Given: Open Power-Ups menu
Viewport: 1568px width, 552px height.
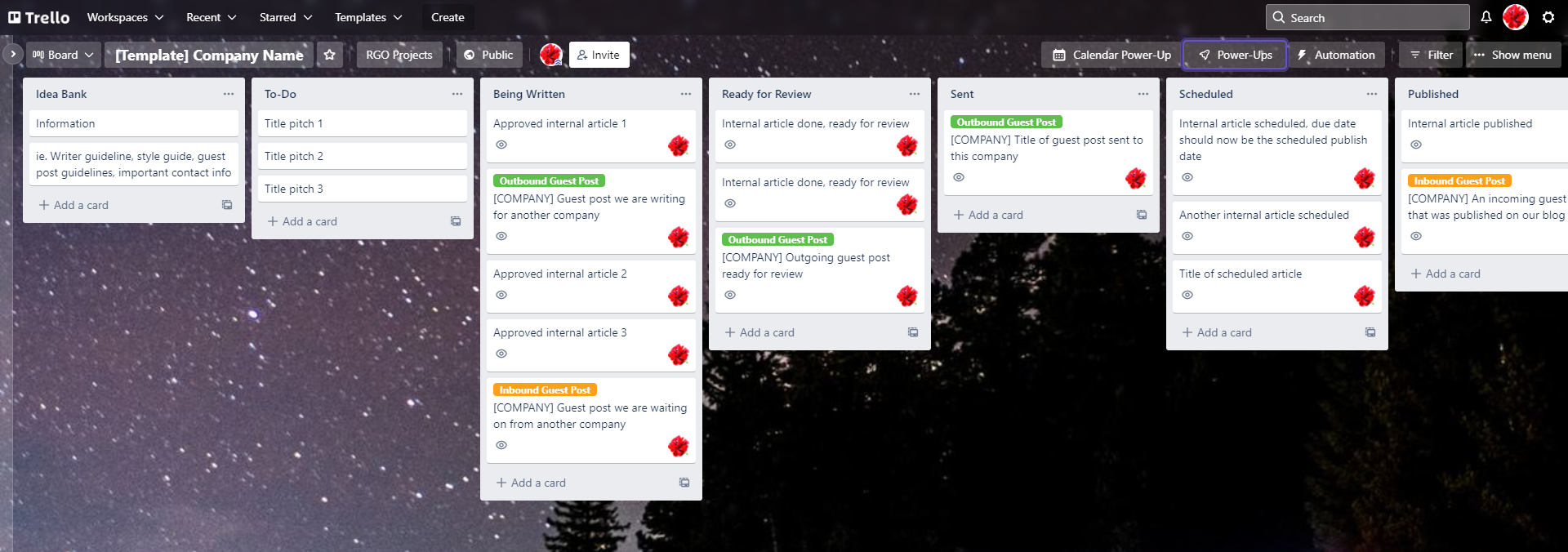Looking at the screenshot, I should 1235,55.
